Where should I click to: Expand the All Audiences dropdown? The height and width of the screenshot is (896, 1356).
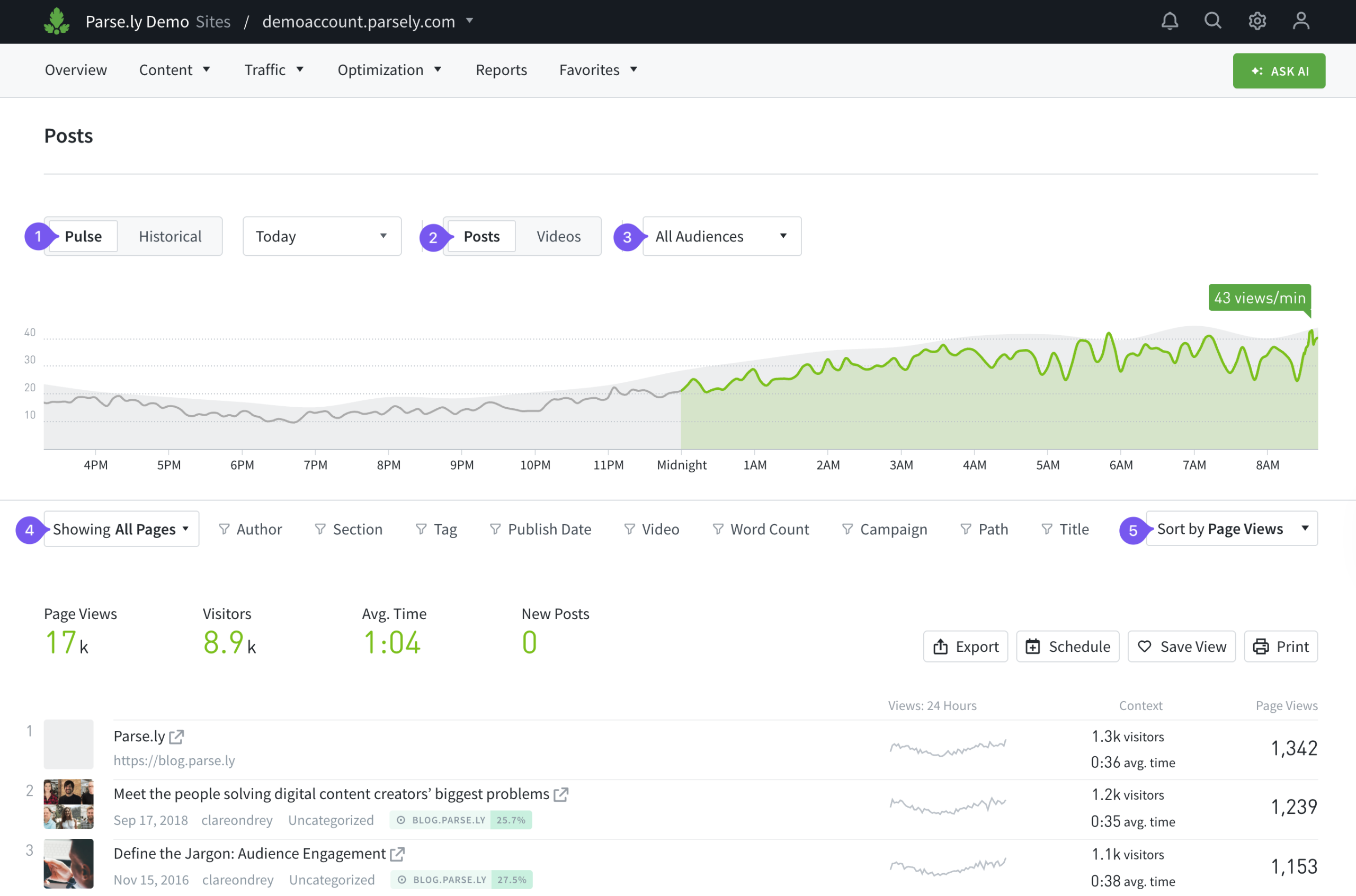(x=721, y=236)
